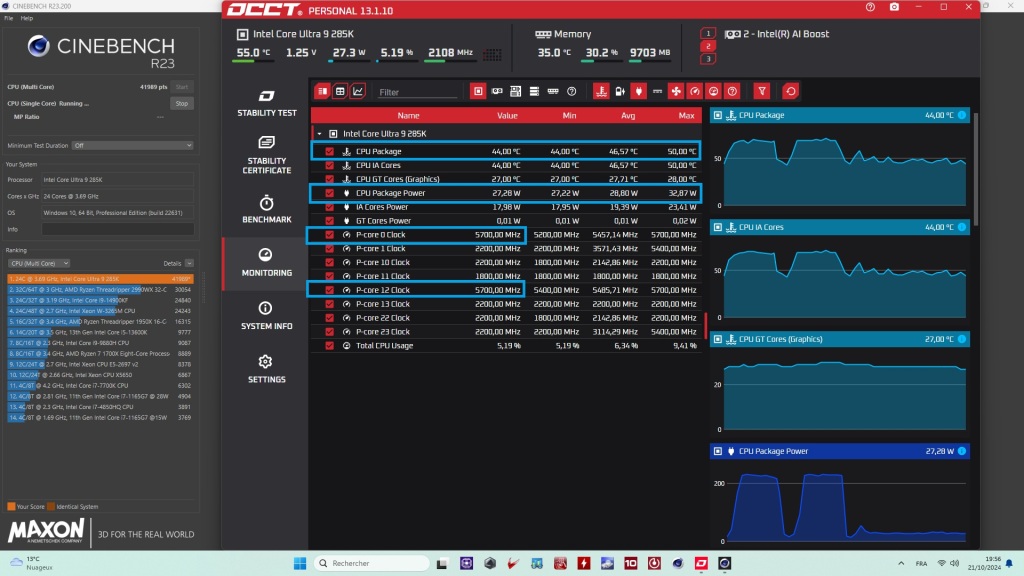The image size is (1024, 576).
Task: Switch OCCT monitoring to split view mode
Action: click(322, 91)
